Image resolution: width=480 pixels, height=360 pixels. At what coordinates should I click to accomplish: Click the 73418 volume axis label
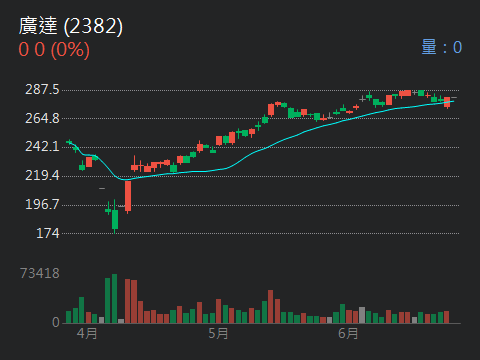click(x=40, y=273)
